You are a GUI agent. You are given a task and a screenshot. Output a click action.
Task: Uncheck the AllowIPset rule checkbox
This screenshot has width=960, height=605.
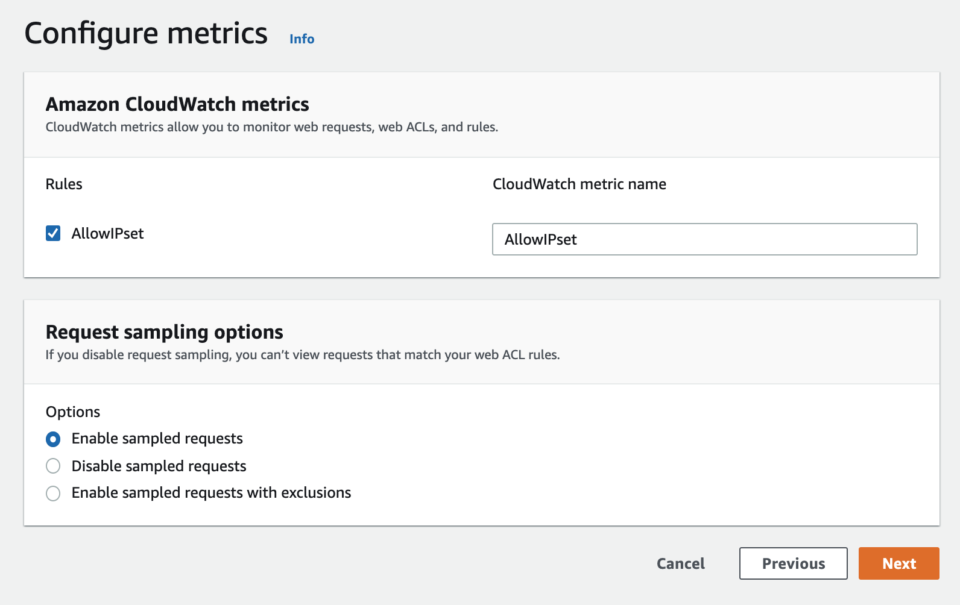click(x=53, y=234)
